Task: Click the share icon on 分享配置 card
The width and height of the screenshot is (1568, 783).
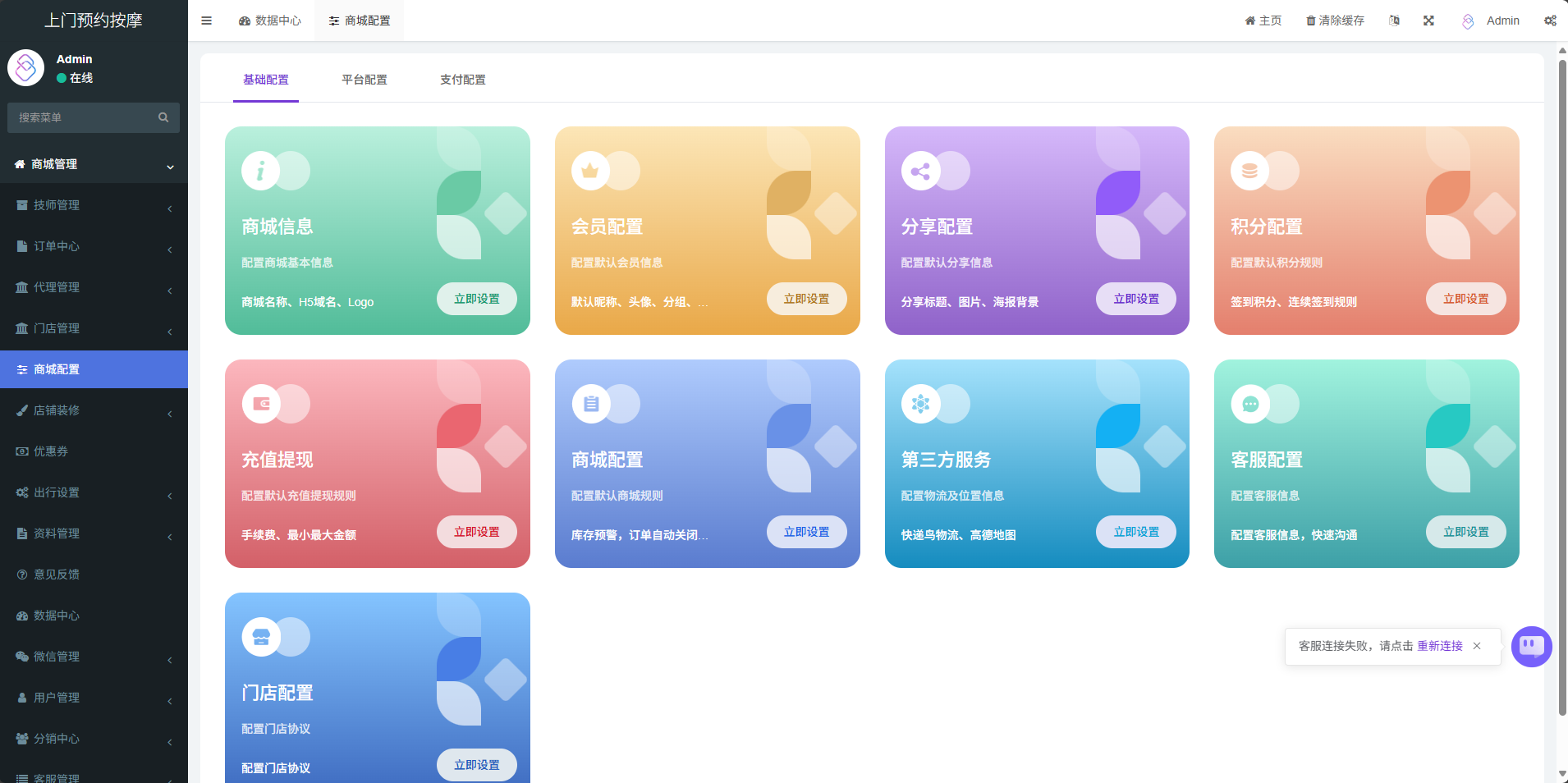Action: 920,172
